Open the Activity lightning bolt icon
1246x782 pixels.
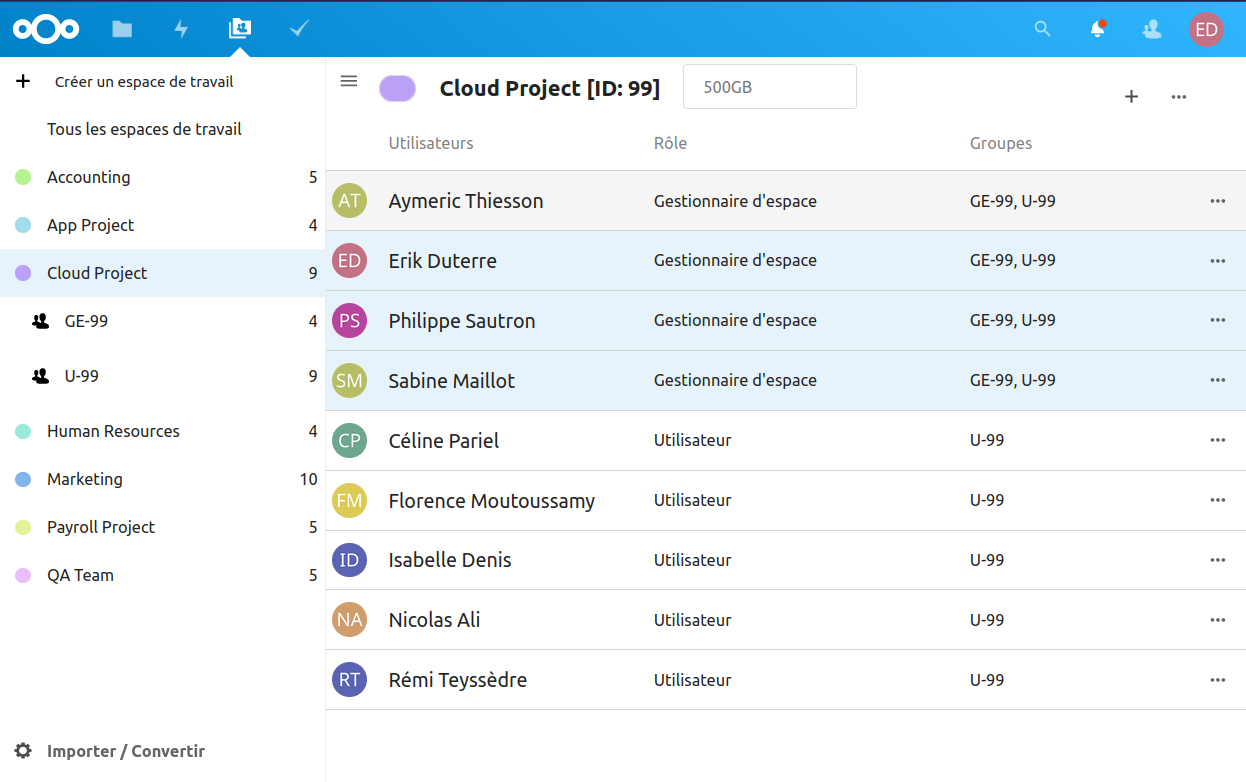(x=181, y=29)
